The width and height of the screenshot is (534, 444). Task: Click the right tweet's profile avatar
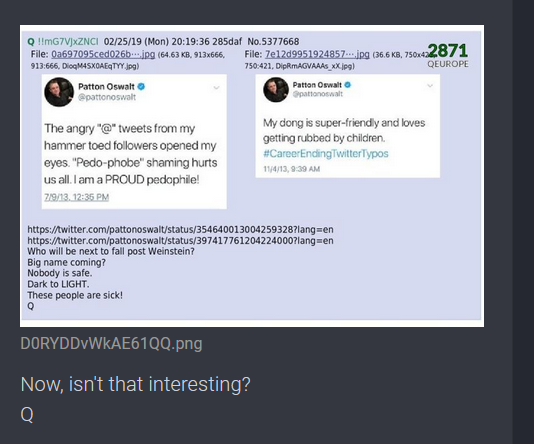[x=276, y=90]
